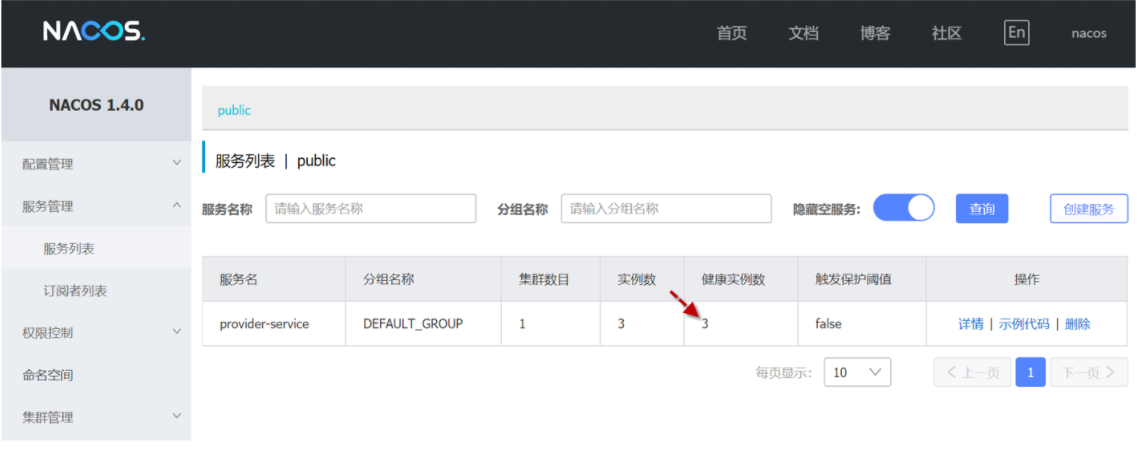
Task: Select the public namespace tab
Action: coord(234,110)
